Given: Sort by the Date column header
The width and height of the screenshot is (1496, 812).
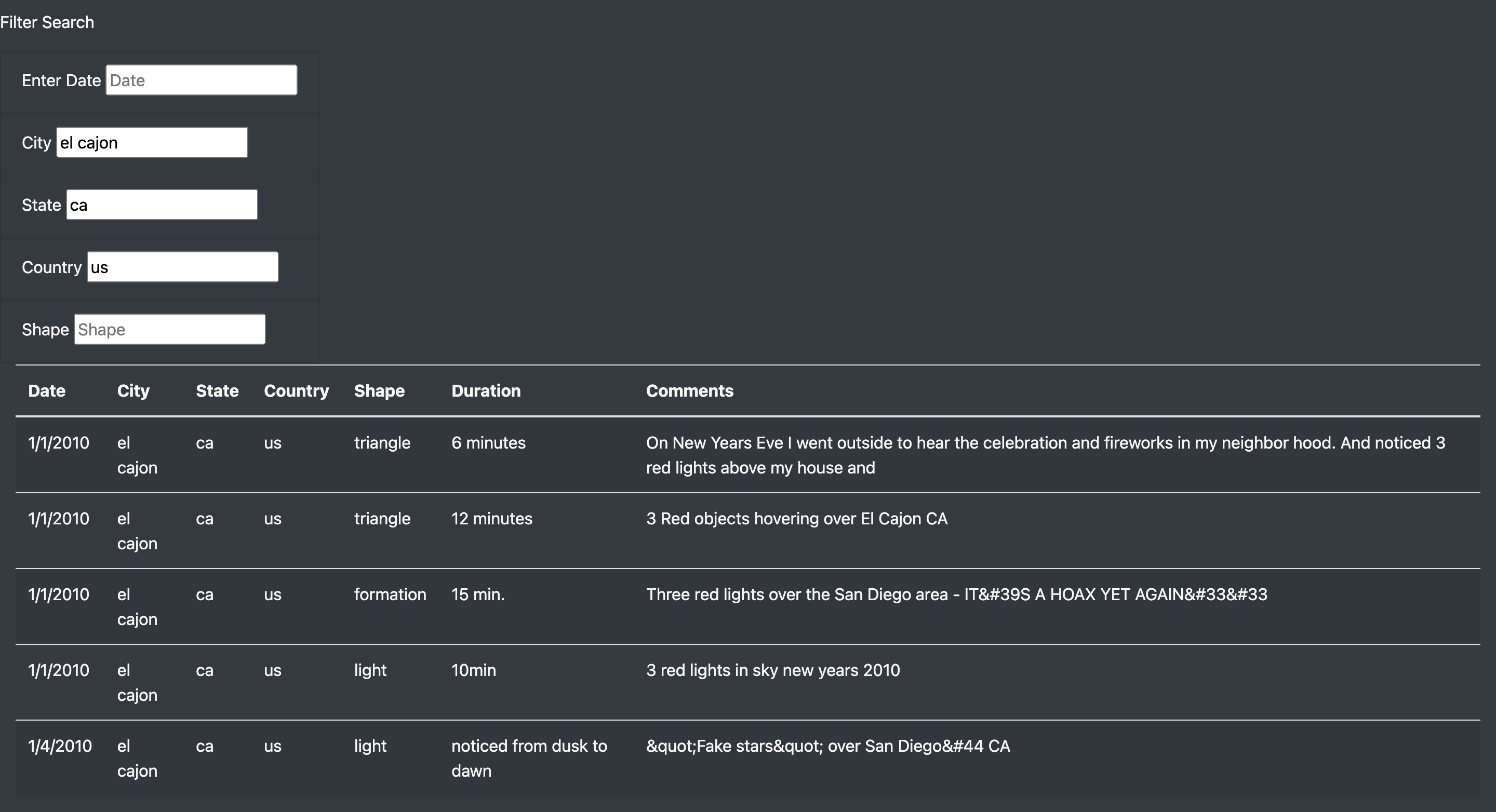Looking at the screenshot, I should pos(46,390).
